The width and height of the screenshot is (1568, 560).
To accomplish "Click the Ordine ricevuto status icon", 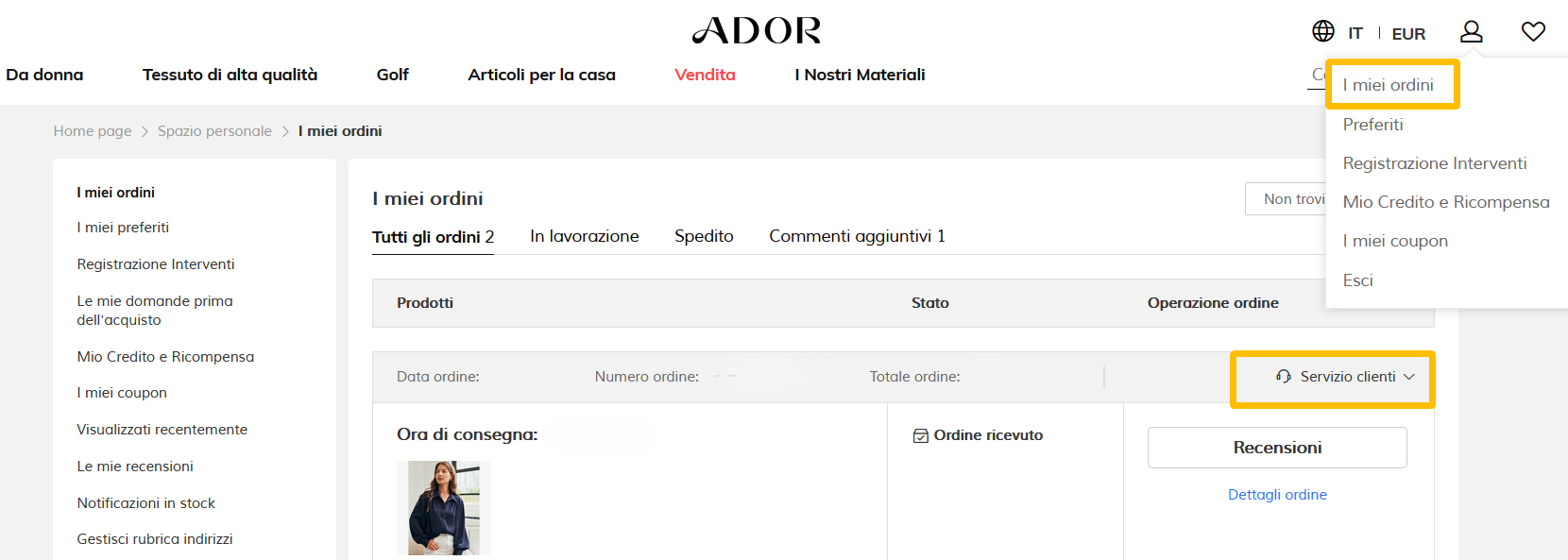I will pyautogui.click(x=920, y=436).
